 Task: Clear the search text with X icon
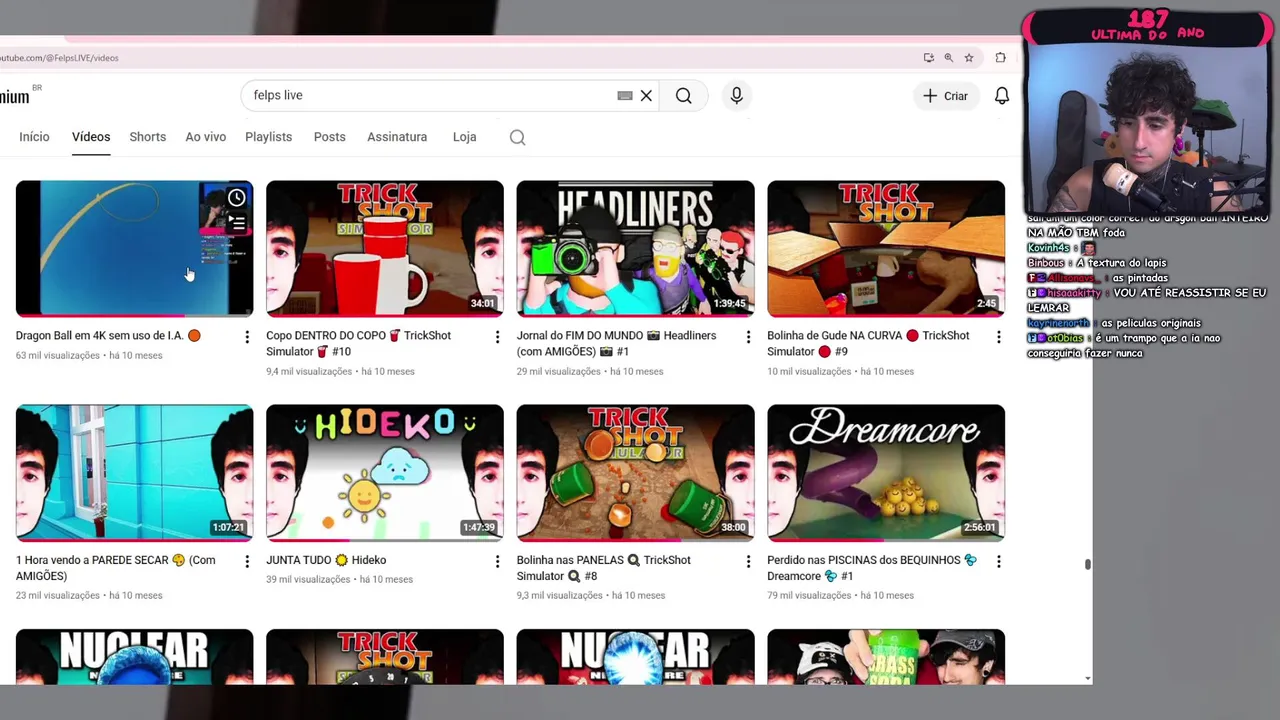646,95
